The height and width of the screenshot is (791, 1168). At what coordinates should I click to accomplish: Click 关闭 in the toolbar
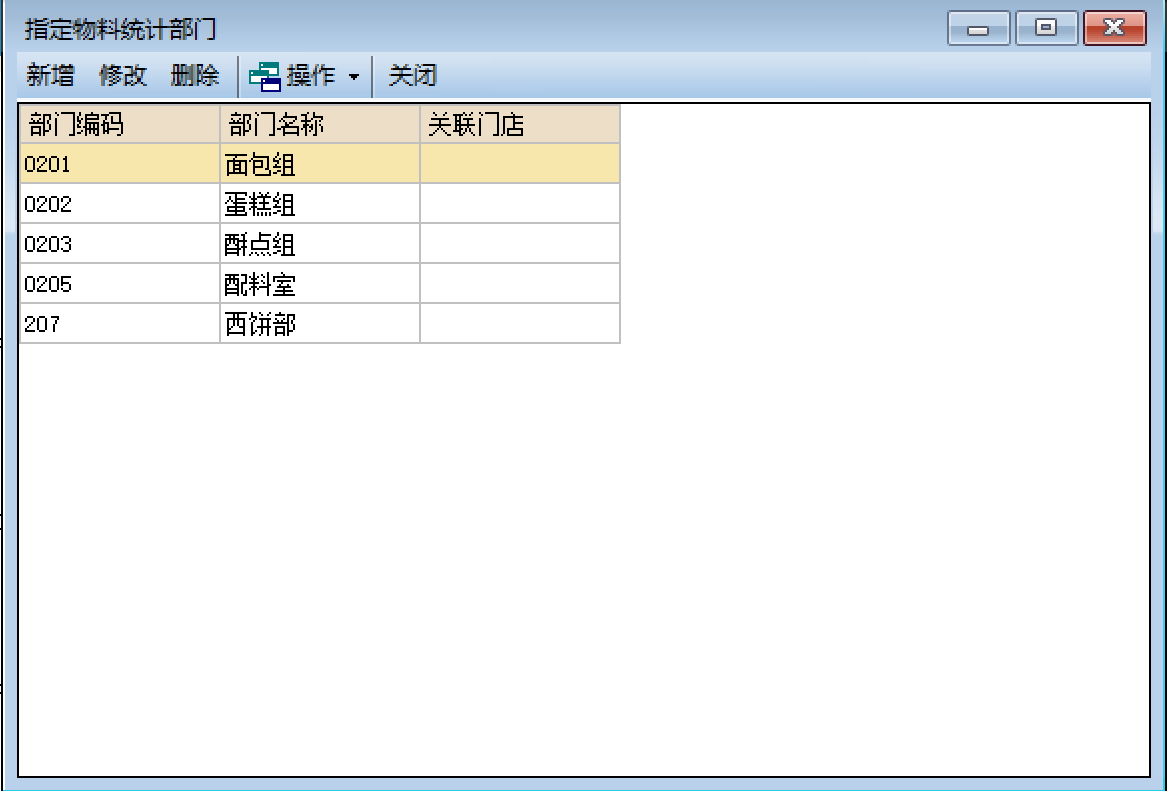pyautogui.click(x=412, y=75)
